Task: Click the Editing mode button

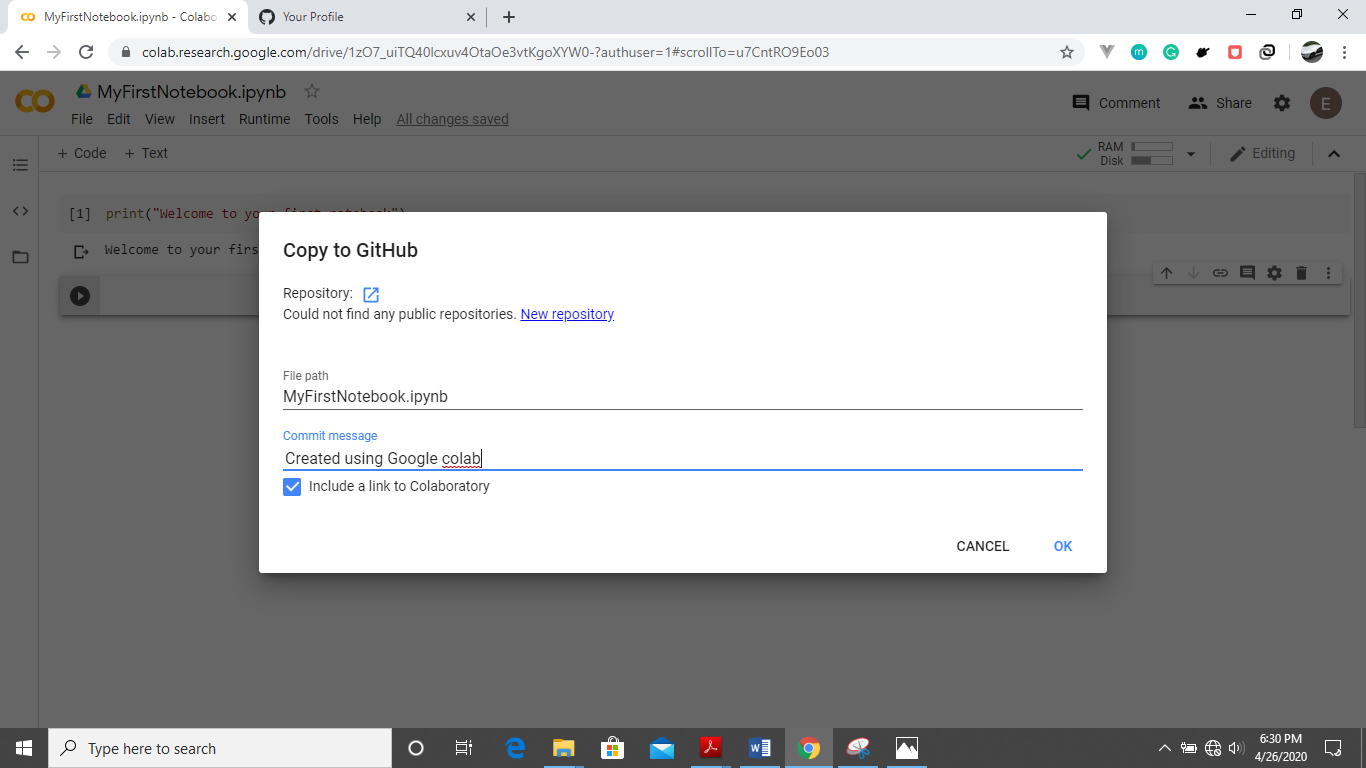Action: (1262, 153)
